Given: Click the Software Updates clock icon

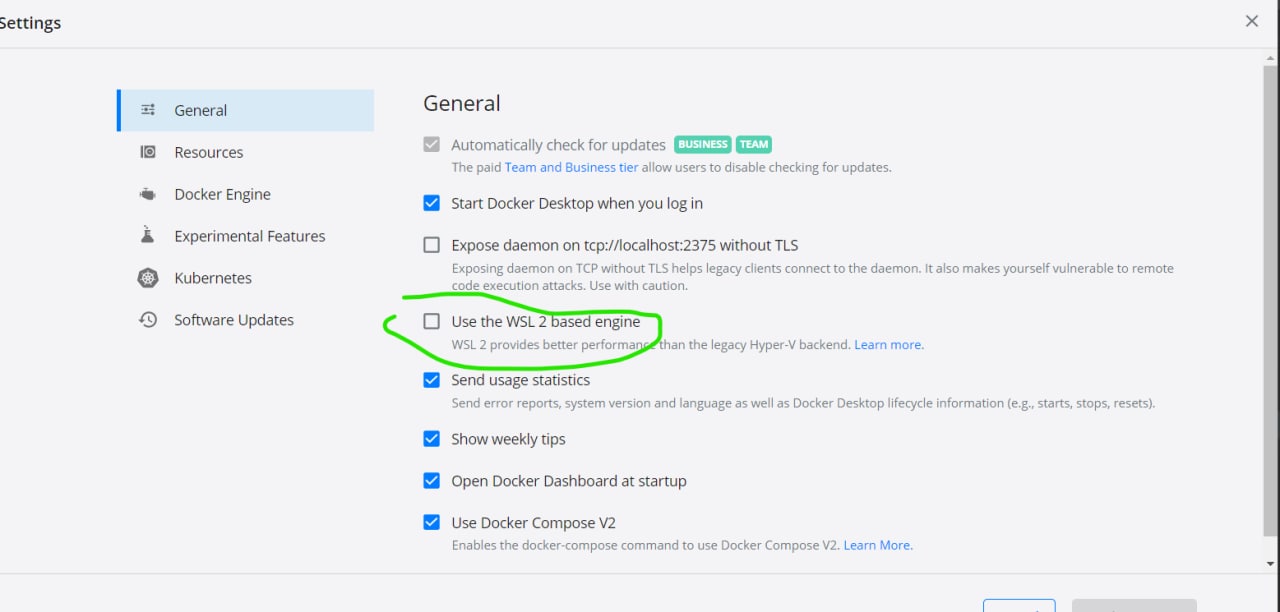Looking at the screenshot, I should tap(148, 320).
